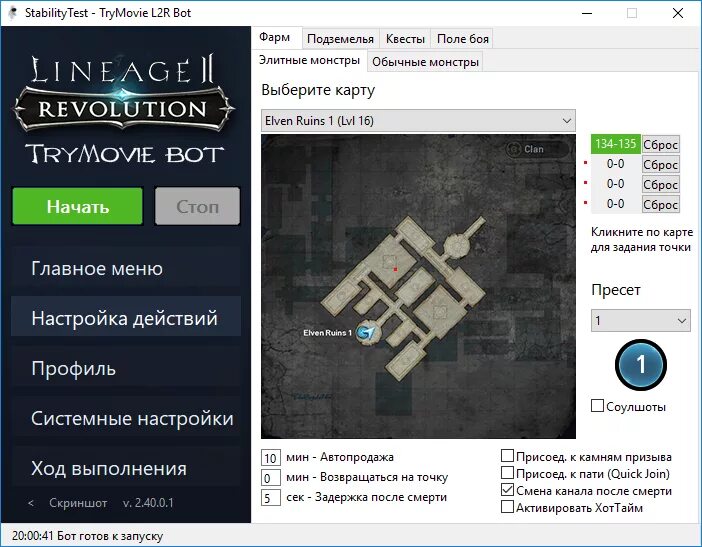Click the < collapse arrow near Скриншот

click(30, 503)
